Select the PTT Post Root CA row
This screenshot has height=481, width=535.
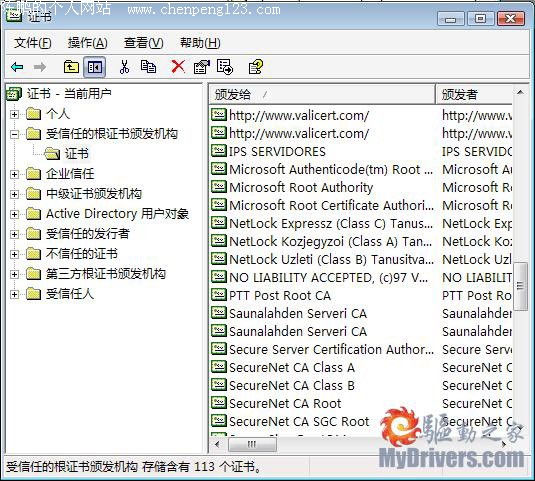(x=361, y=295)
